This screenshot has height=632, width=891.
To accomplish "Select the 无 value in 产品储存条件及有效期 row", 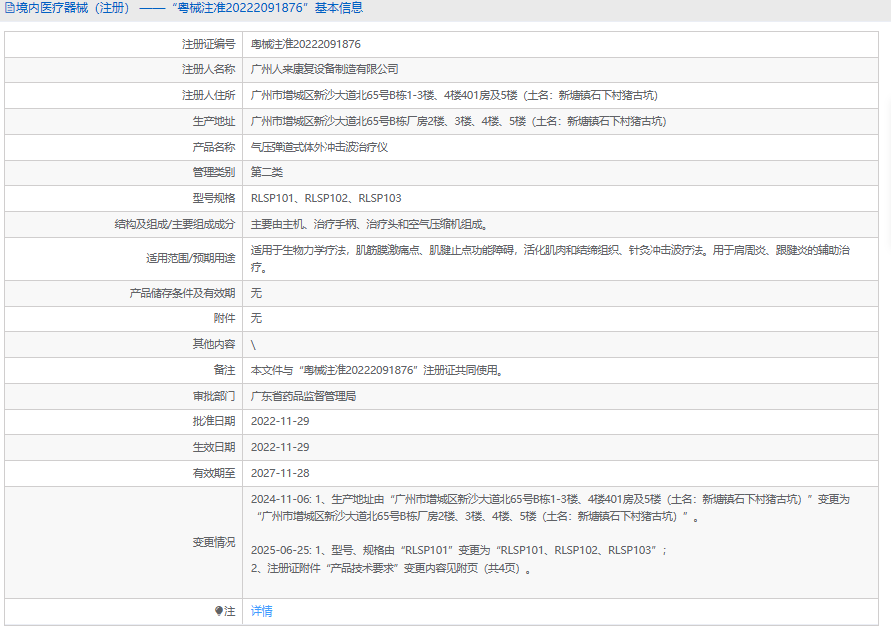I will tap(256, 293).
